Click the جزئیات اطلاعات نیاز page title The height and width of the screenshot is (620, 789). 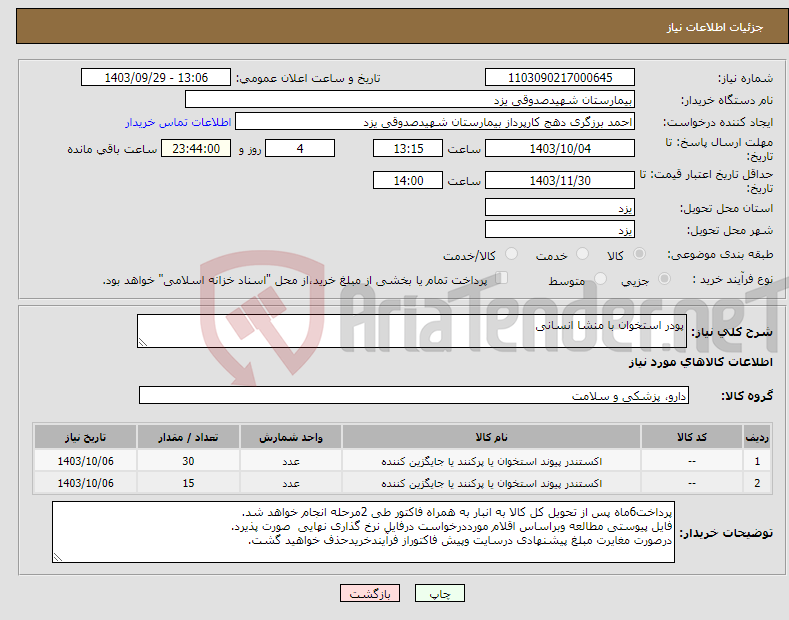point(715,27)
